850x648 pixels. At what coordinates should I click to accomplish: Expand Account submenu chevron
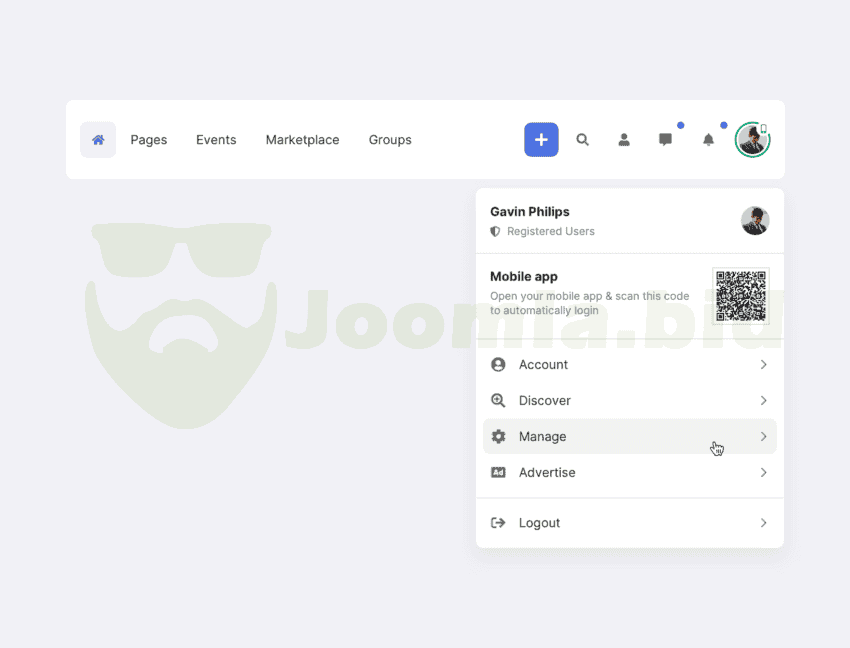(x=763, y=365)
